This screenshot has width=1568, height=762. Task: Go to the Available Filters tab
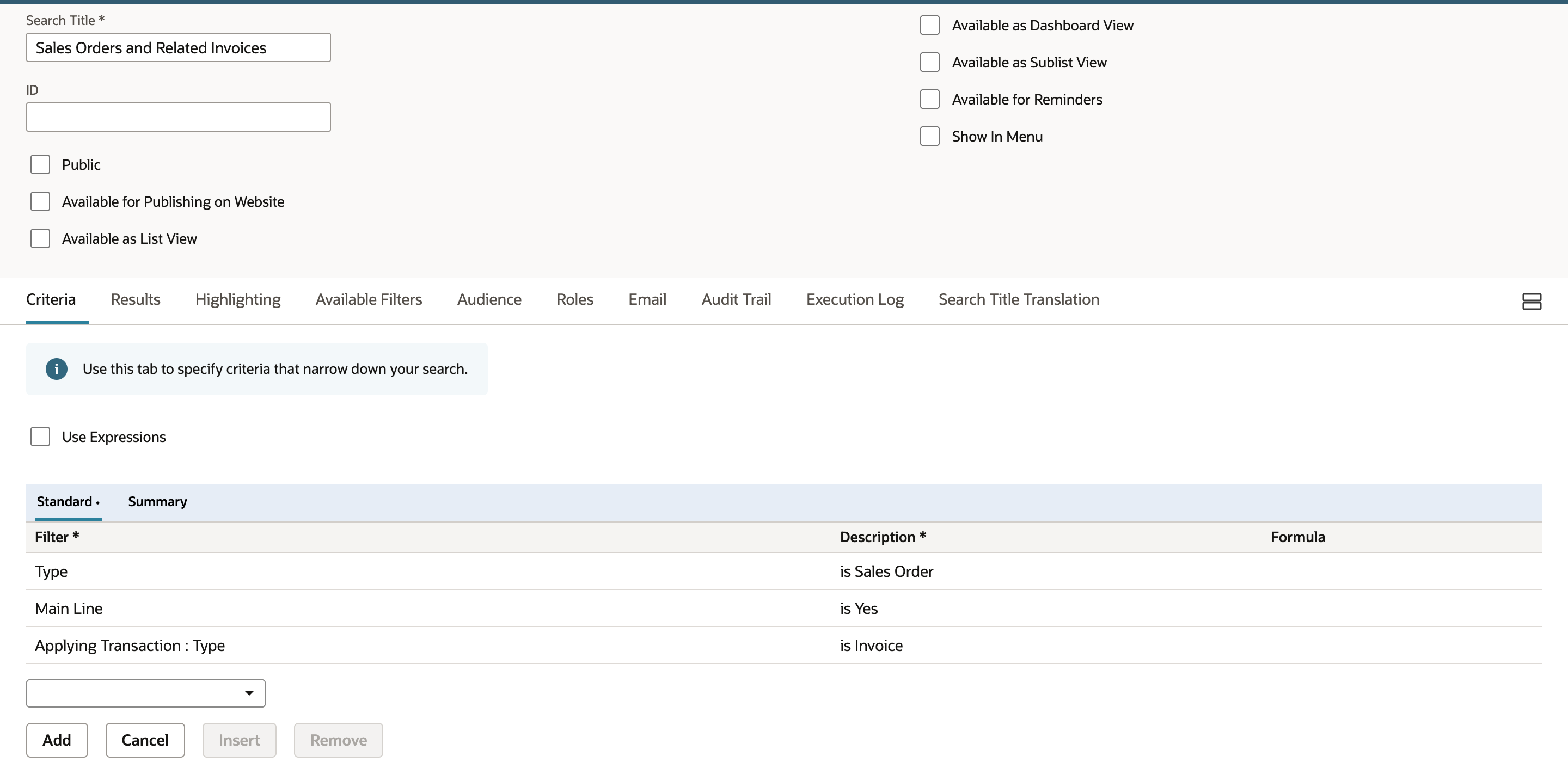[368, 299]
